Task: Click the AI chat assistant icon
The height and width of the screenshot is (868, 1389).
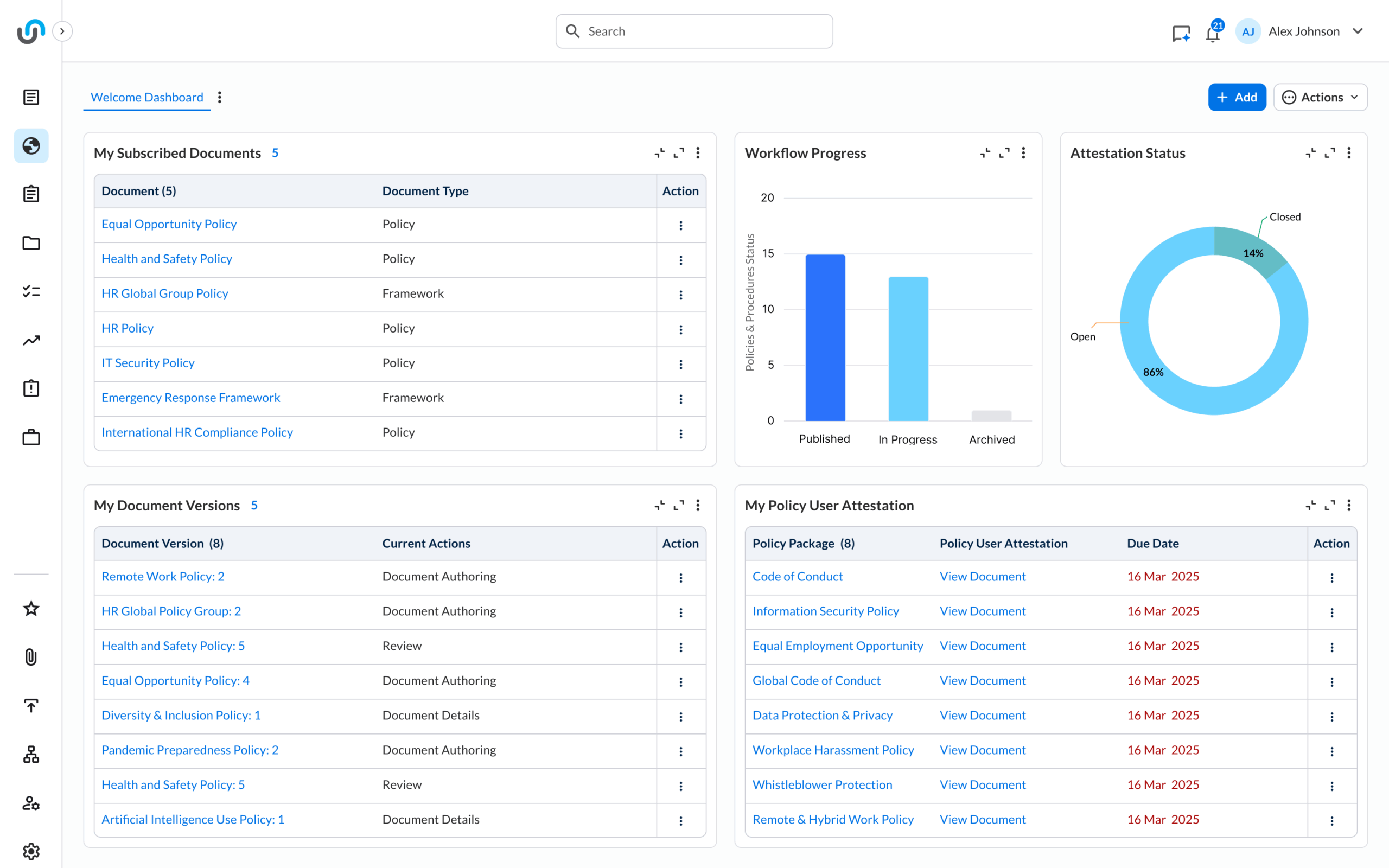Action: 1181,33
